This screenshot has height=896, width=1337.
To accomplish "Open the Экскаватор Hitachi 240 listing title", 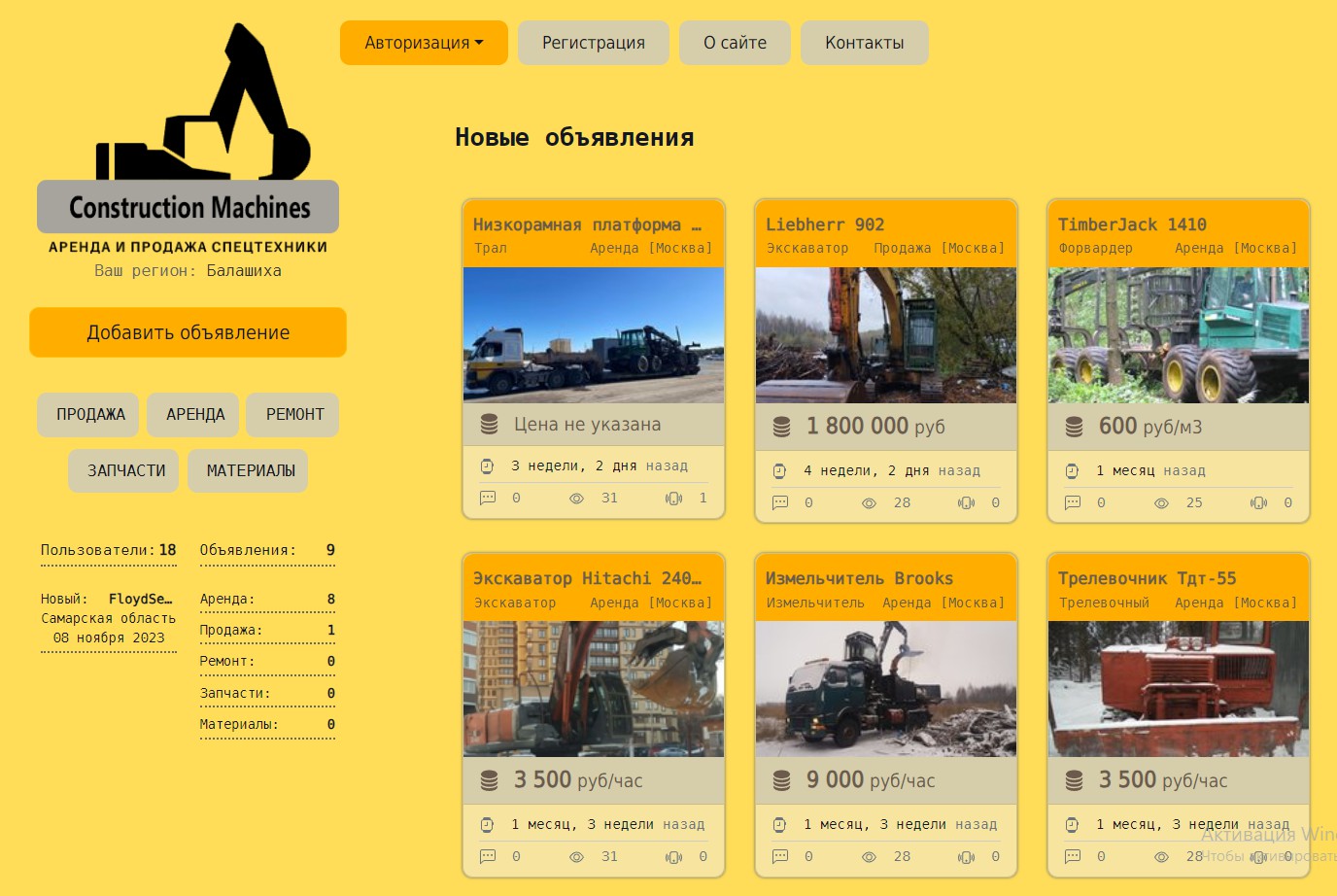I will click(x=587, y=578).
